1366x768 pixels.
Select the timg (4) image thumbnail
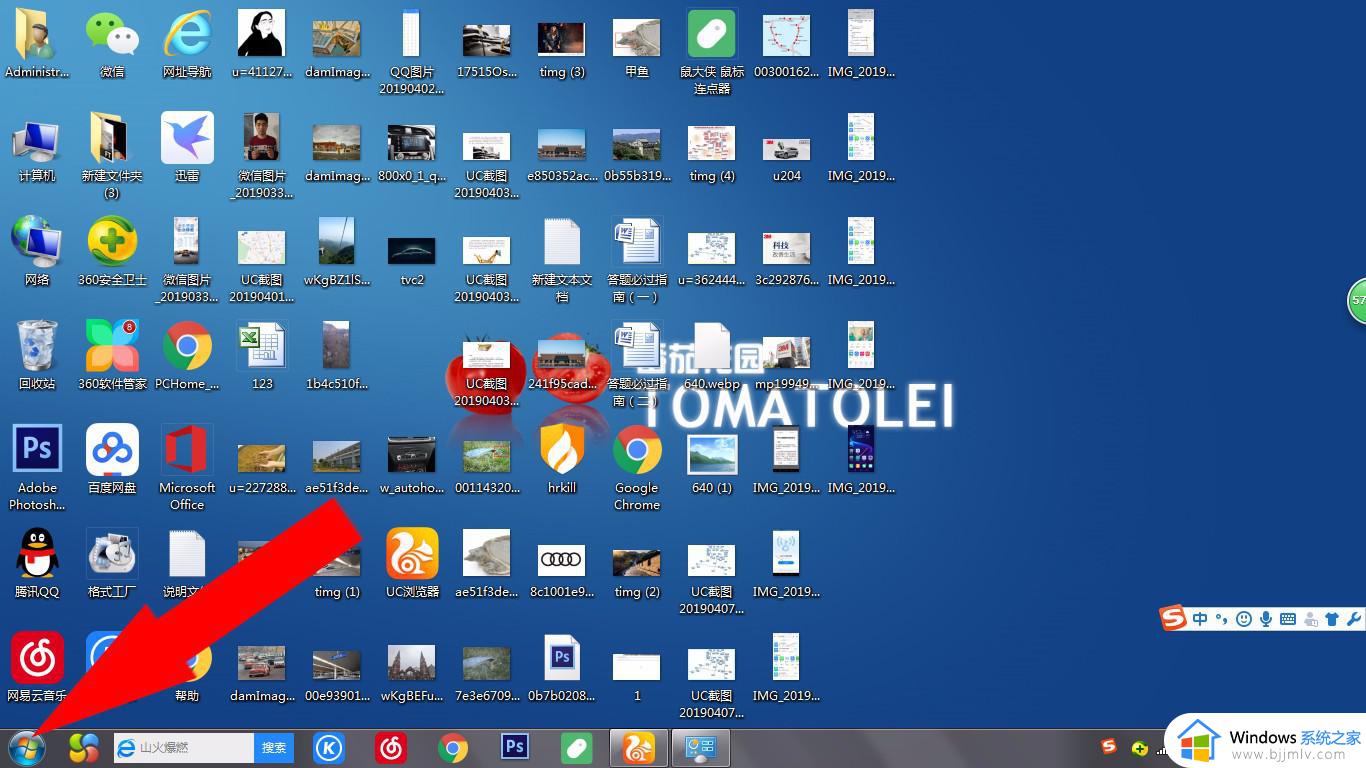pyautogui.click(x=712, y=143)
